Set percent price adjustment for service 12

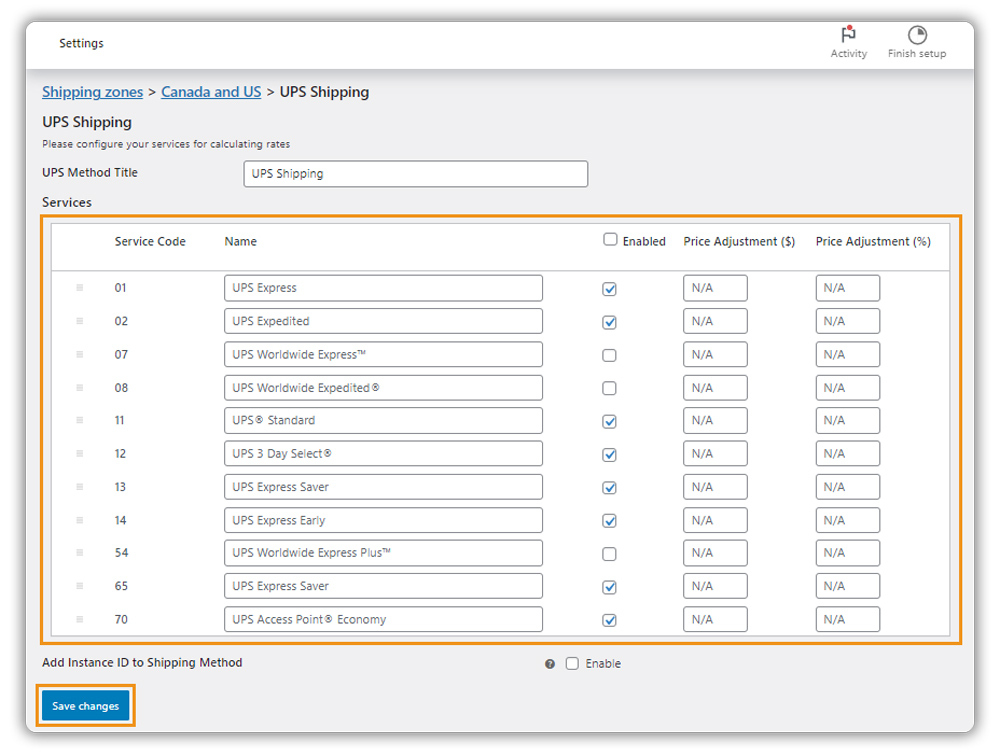[x=848, y=454]
